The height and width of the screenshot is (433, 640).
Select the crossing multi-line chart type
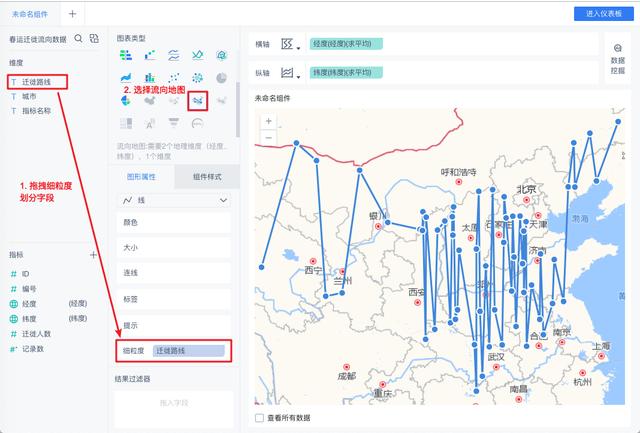pyautogui.click(x=198, y=55)
